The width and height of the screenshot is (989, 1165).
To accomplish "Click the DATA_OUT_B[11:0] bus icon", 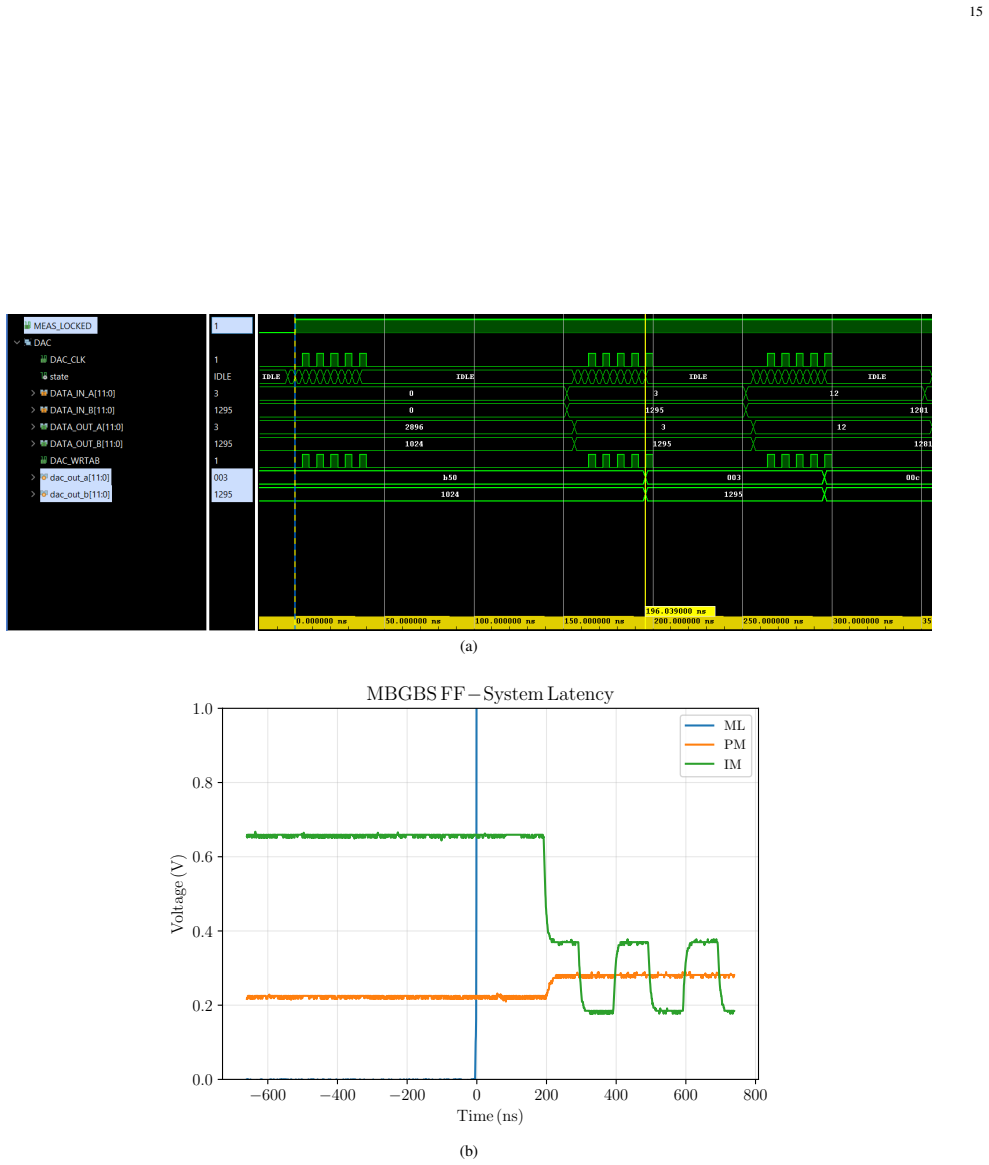I will coord(44,444).
